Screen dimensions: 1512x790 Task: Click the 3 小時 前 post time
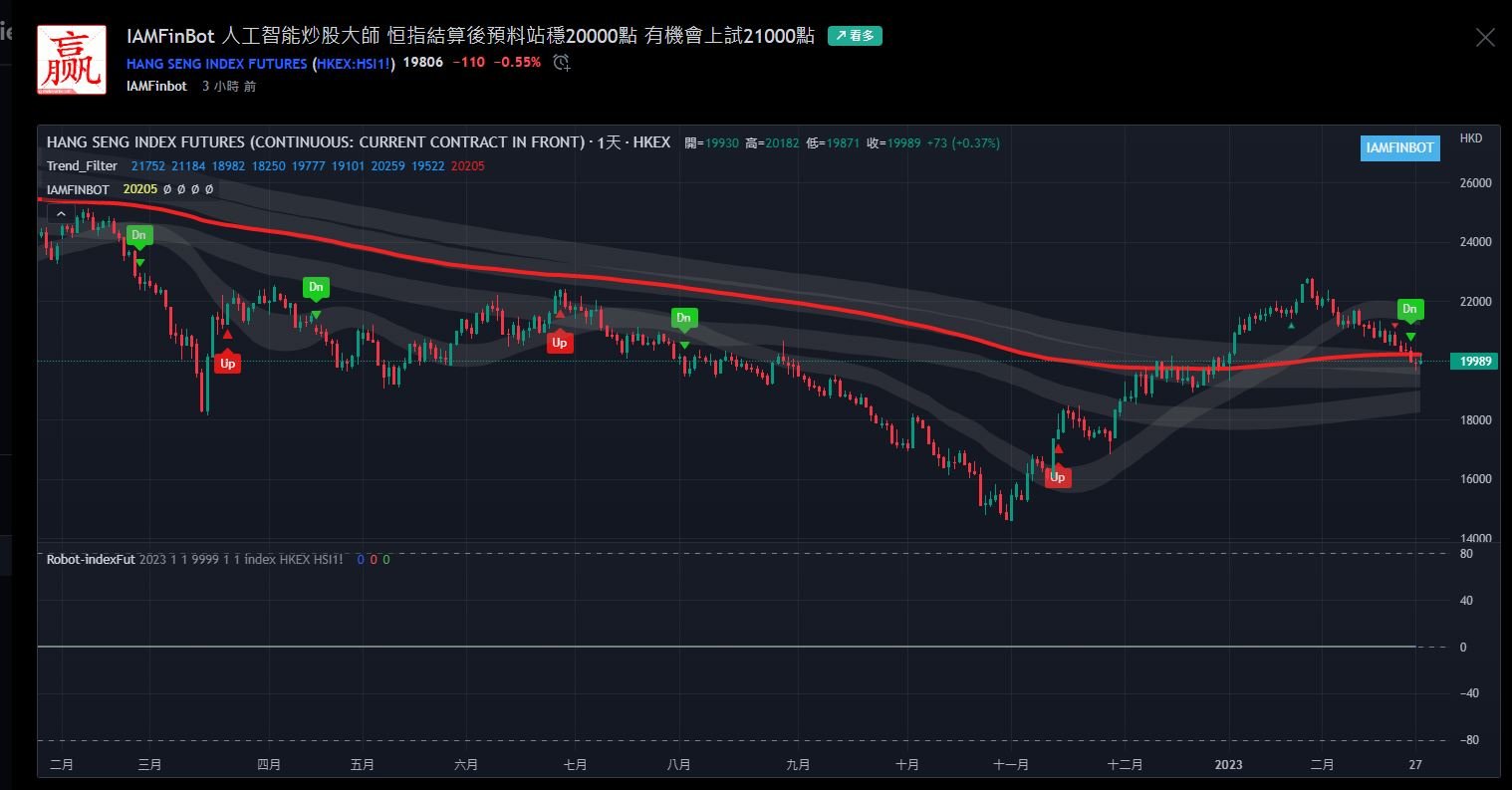[x=229, y=87]
